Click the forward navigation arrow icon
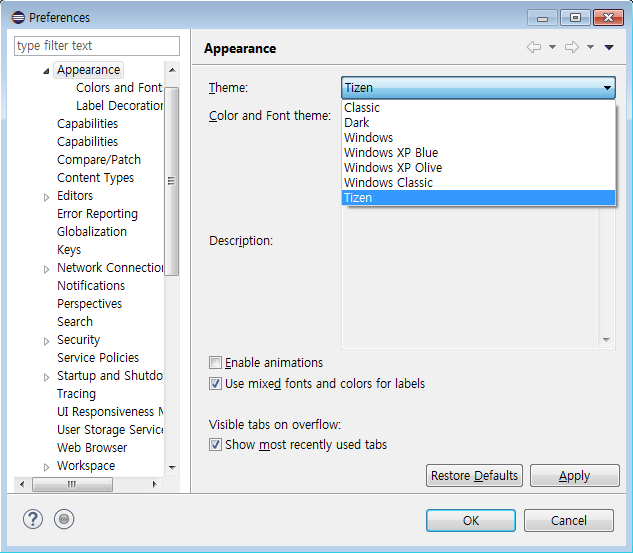 (572, 48)
